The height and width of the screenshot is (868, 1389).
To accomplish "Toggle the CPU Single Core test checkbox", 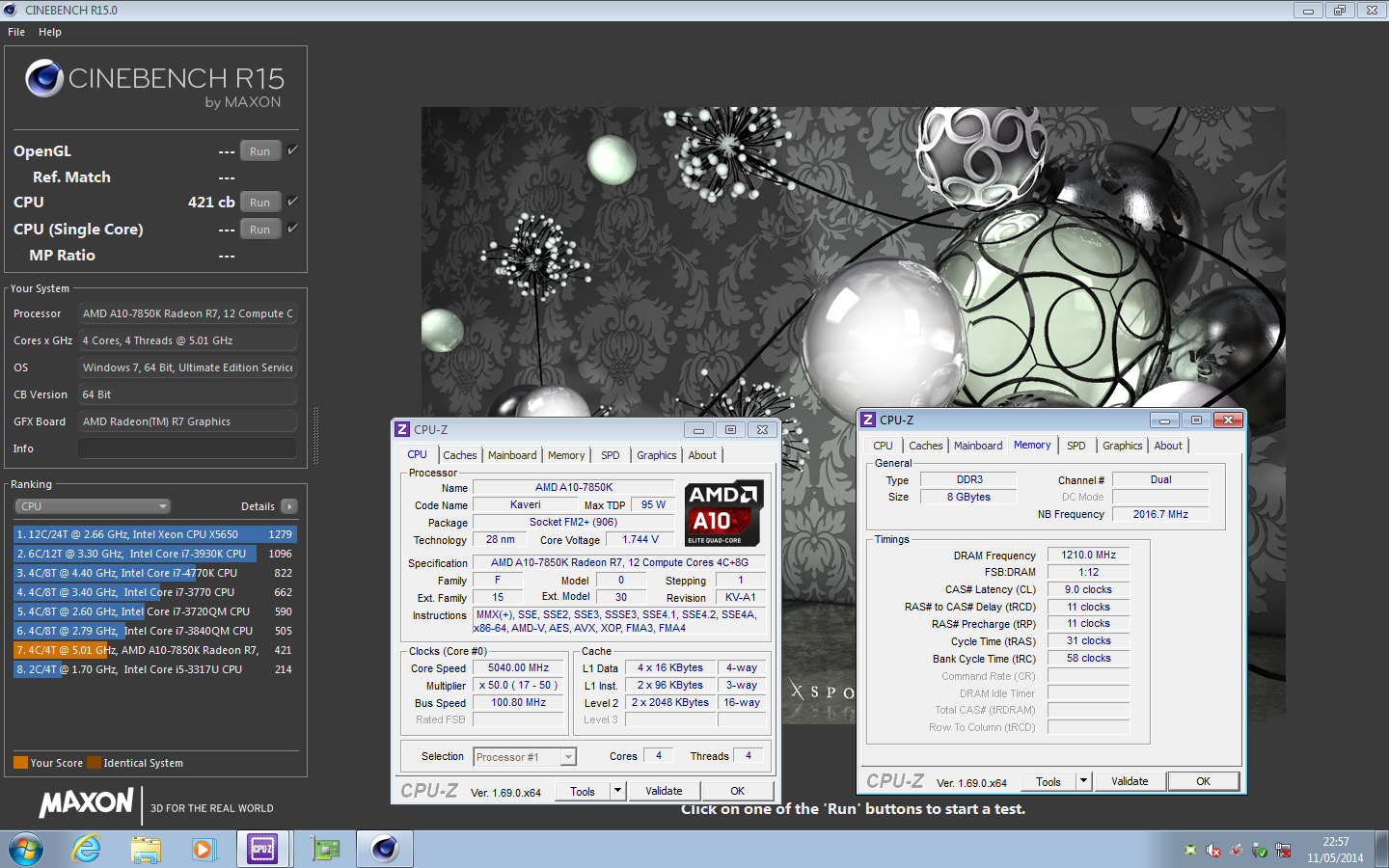I will pos(292,228).
